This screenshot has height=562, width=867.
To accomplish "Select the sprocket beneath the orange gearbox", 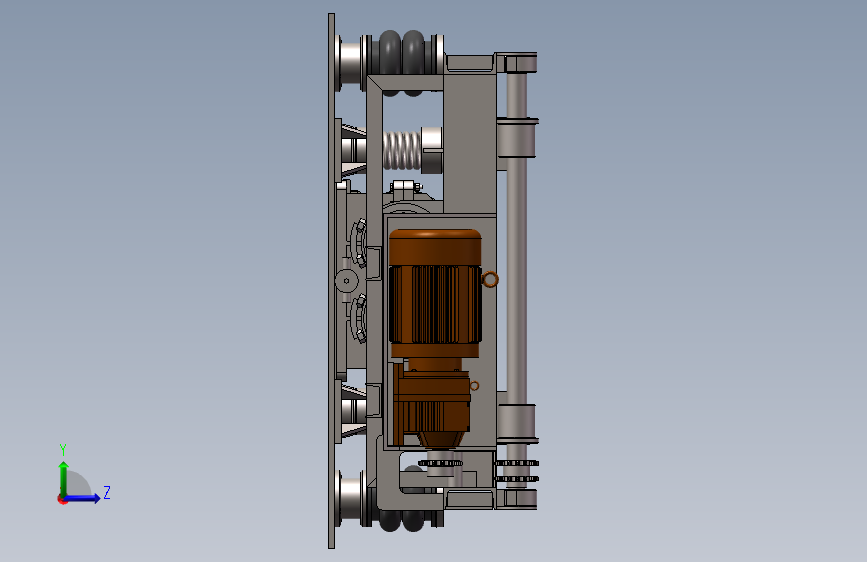I will point(440,464).
